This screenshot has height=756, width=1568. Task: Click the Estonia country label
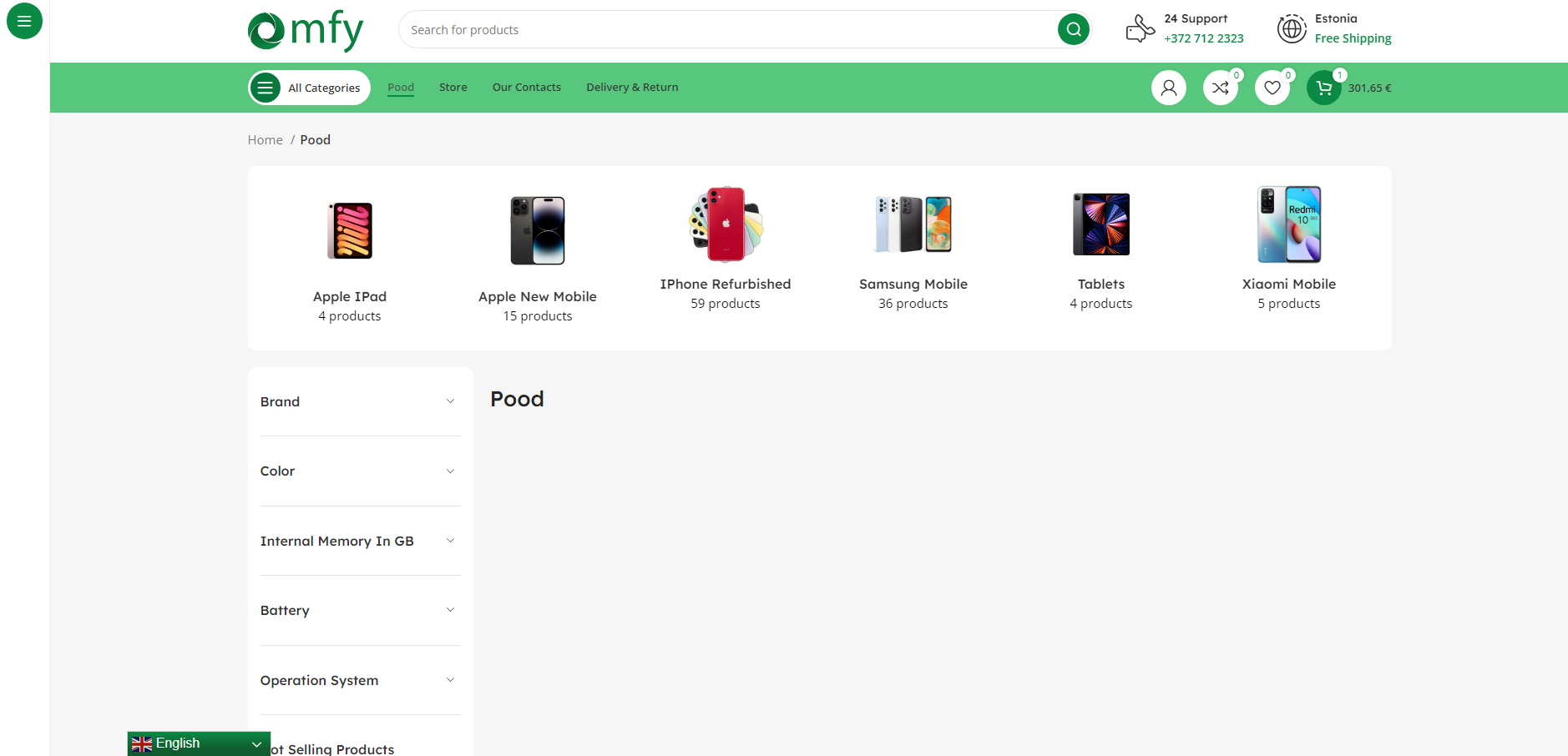coord(1336,18)
